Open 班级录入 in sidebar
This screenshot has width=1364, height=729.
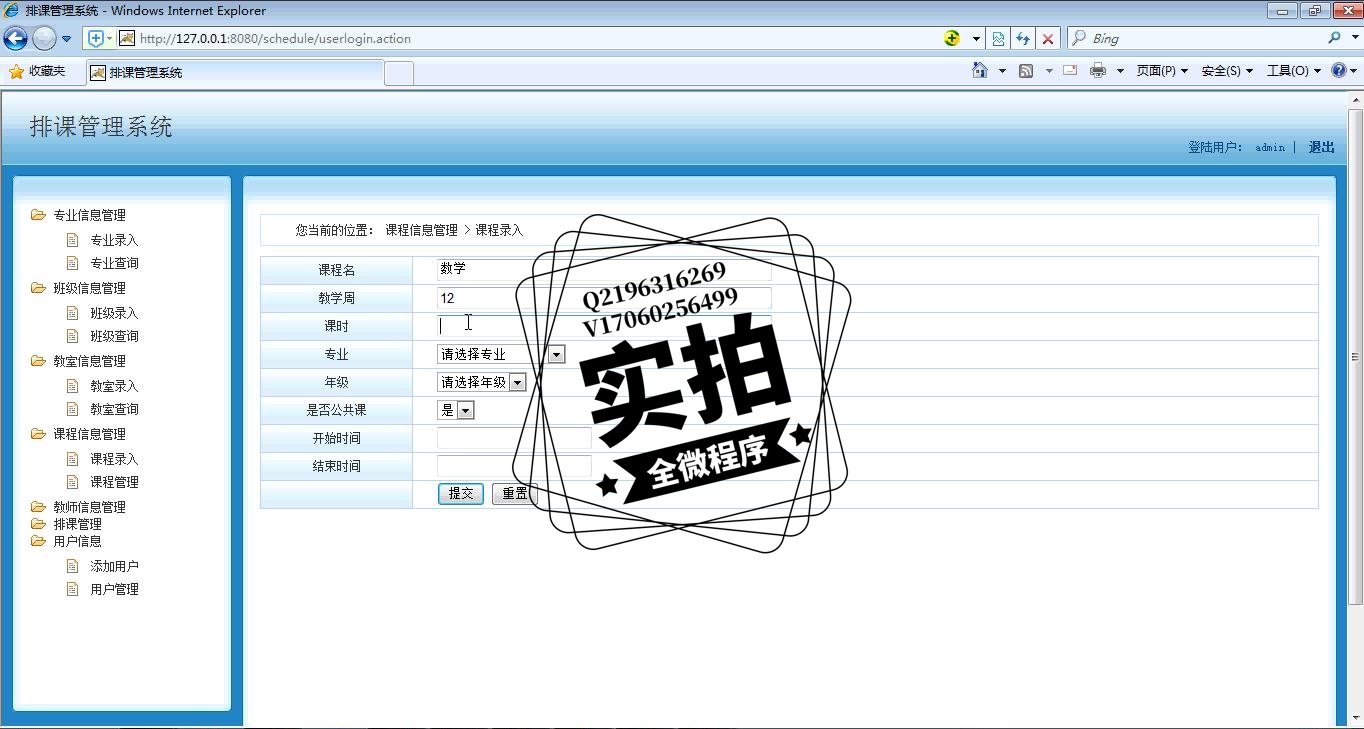coord(114,313)
